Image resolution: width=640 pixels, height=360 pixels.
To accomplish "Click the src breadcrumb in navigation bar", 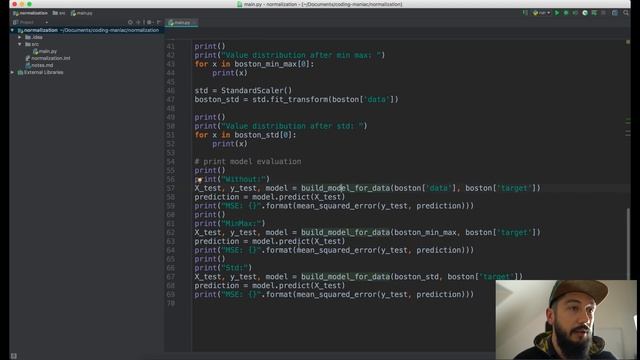I will coord(59,13).
